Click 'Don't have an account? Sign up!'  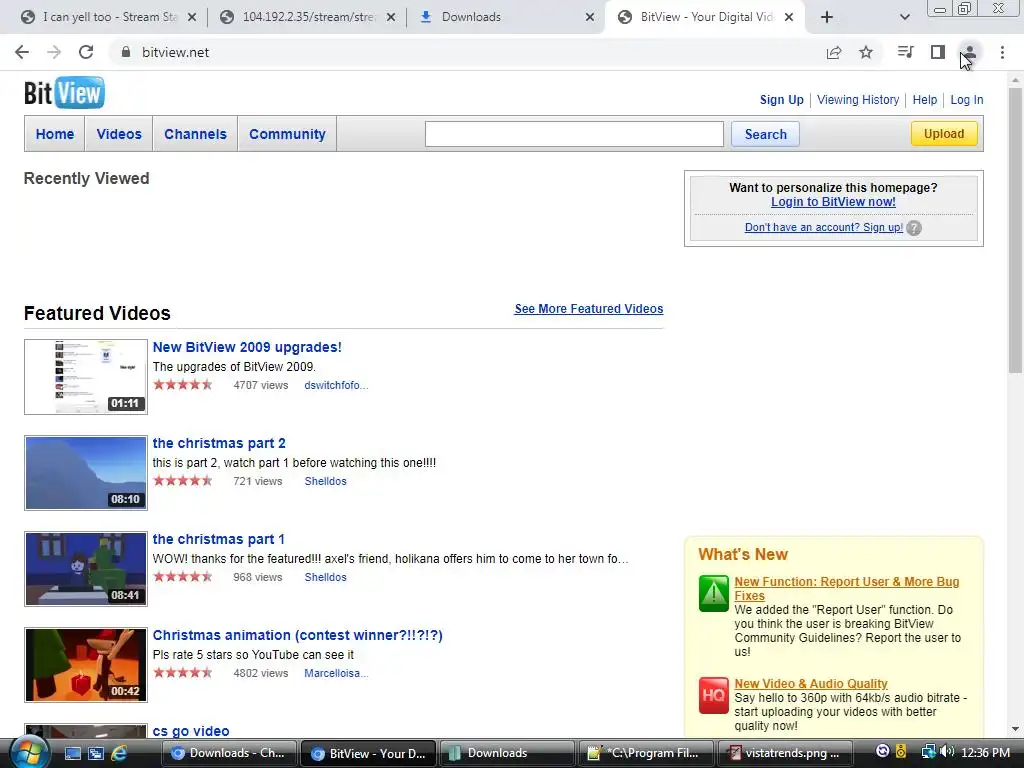tap(824, 227)
